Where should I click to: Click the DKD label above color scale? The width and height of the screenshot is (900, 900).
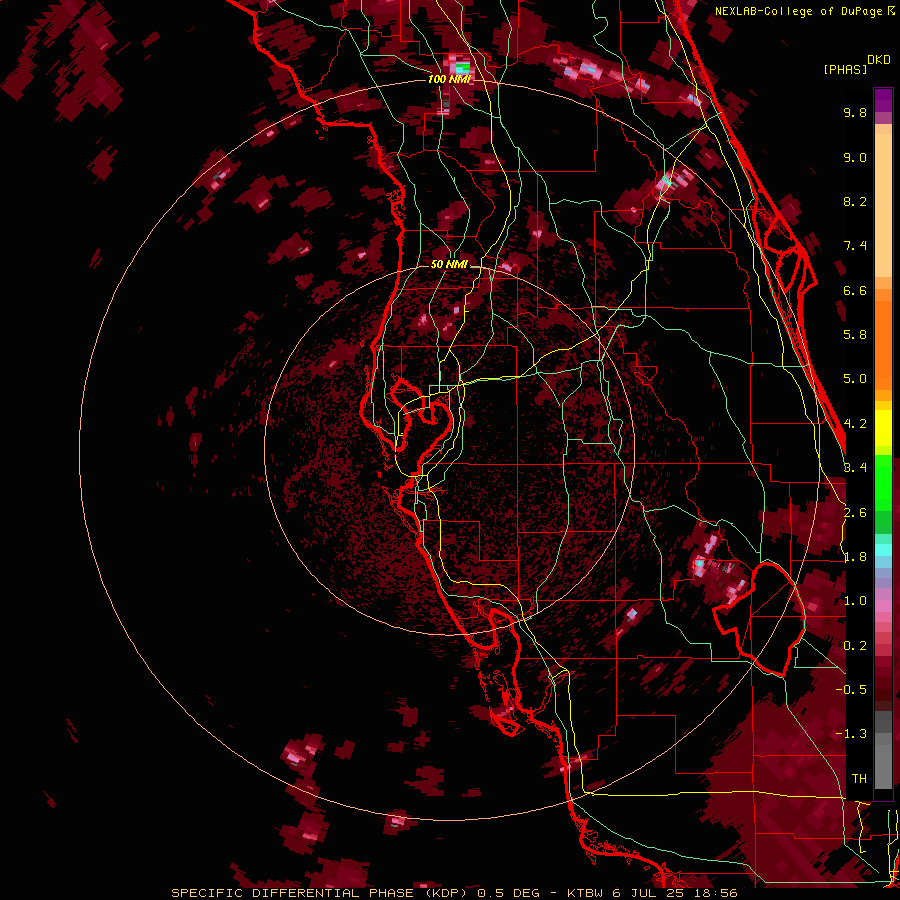879,60
